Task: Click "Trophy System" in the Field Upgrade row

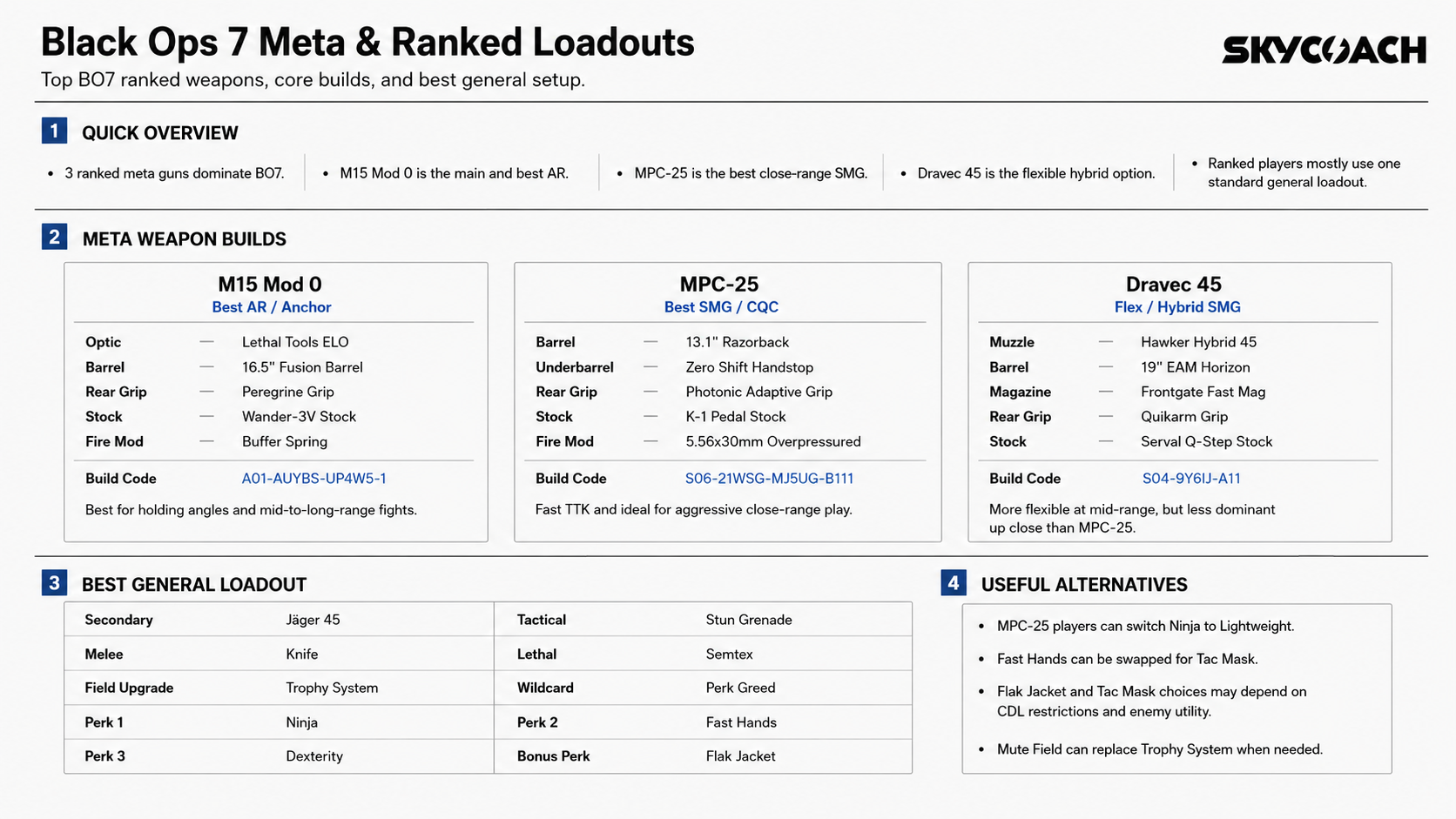Action: pyautogui.click(x=332, y=688)
